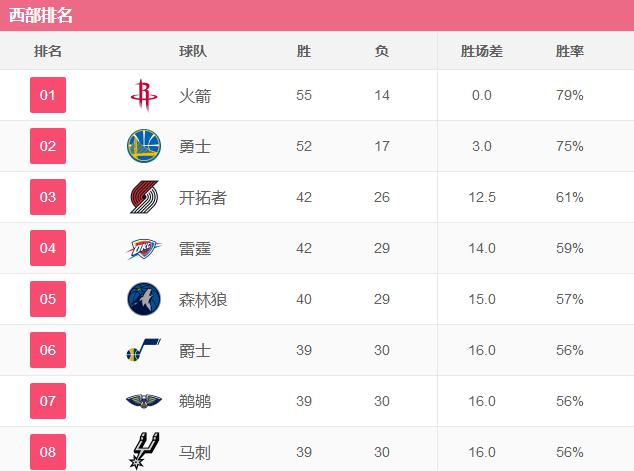Click the Timberwolves wolf logo
Screen dimensions: 634x471
[x=144, y=299]
